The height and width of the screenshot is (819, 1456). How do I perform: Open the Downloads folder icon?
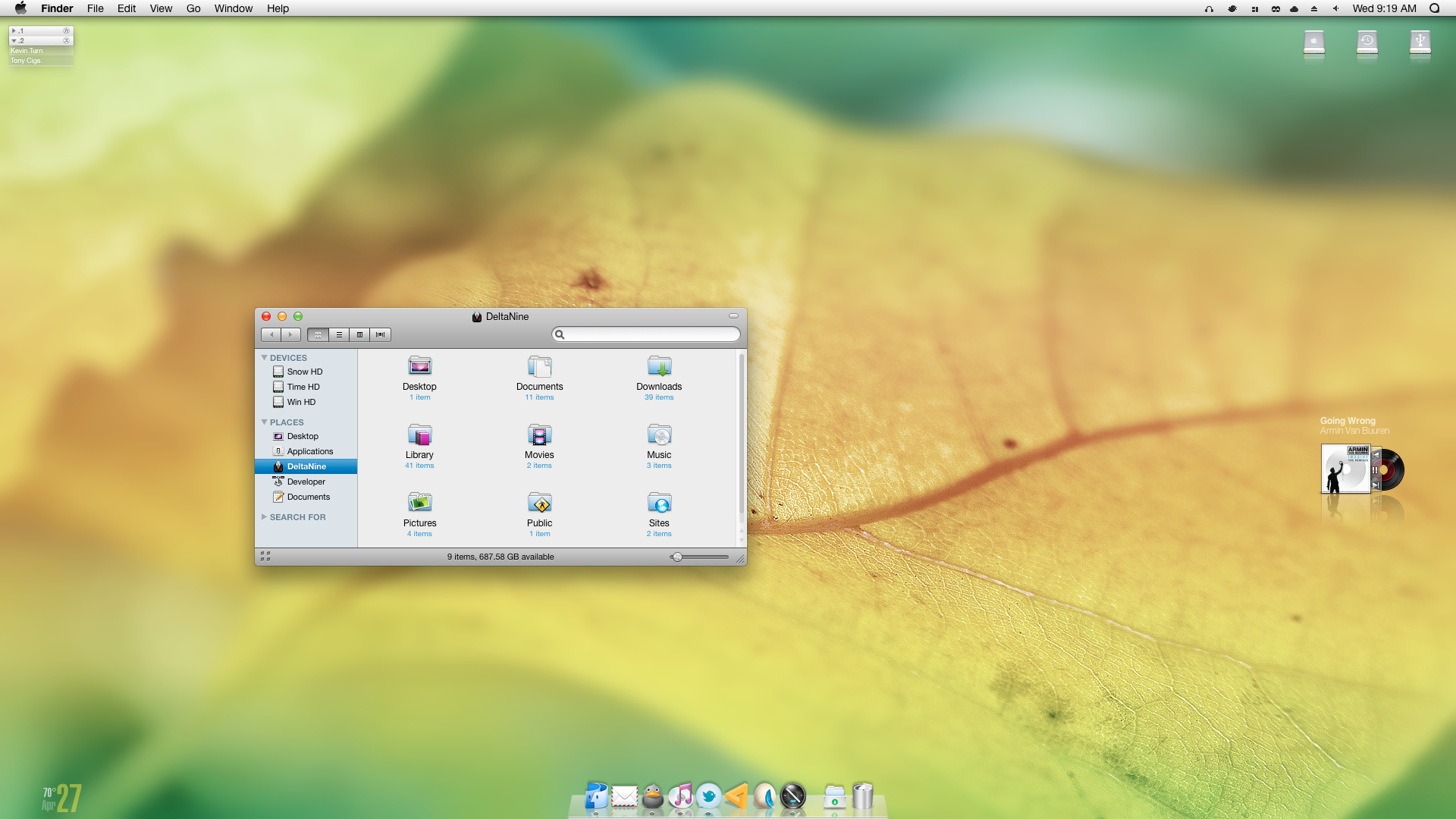pos(659,366)
